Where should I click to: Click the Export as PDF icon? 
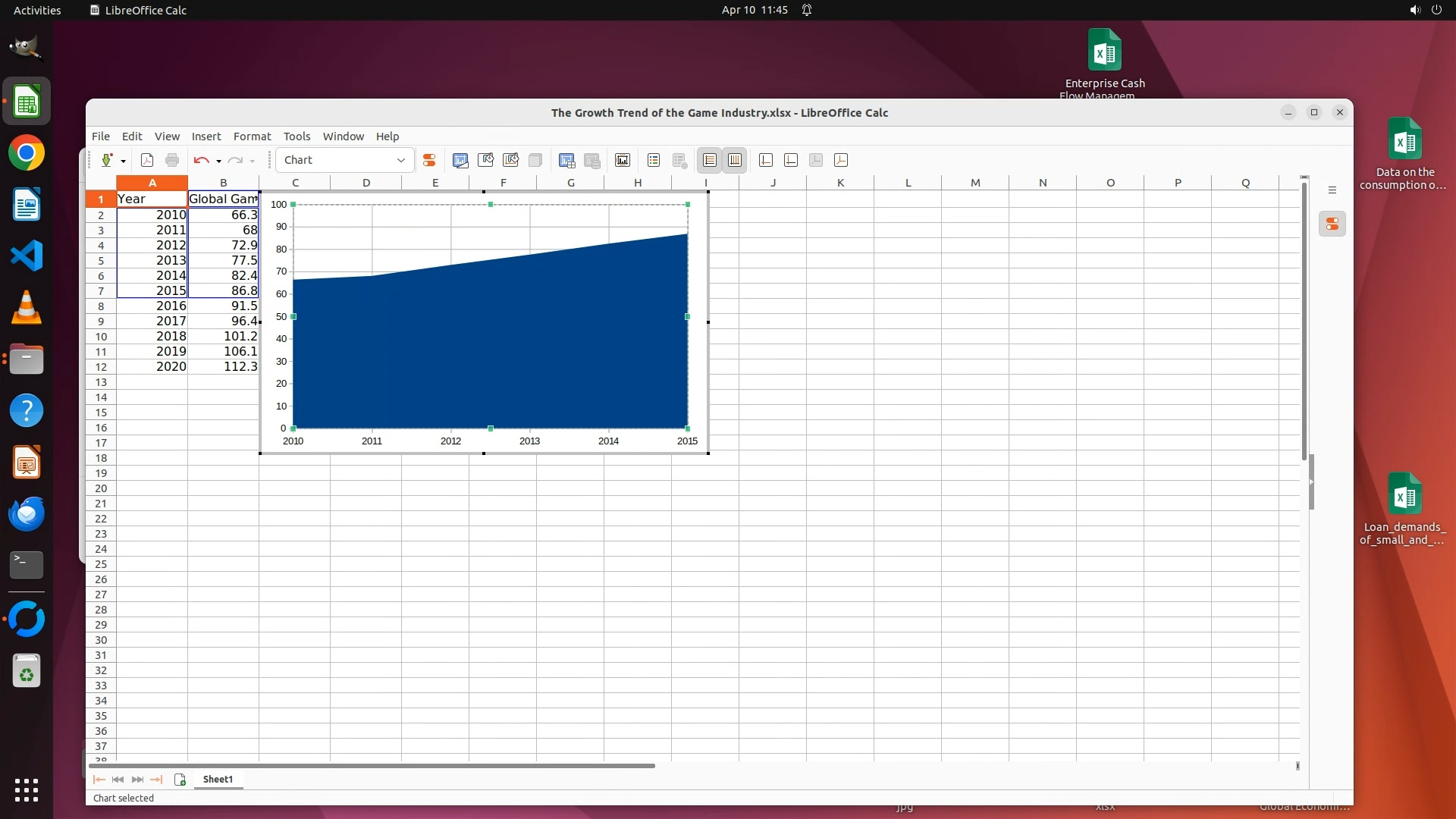[x=147, y=160]
